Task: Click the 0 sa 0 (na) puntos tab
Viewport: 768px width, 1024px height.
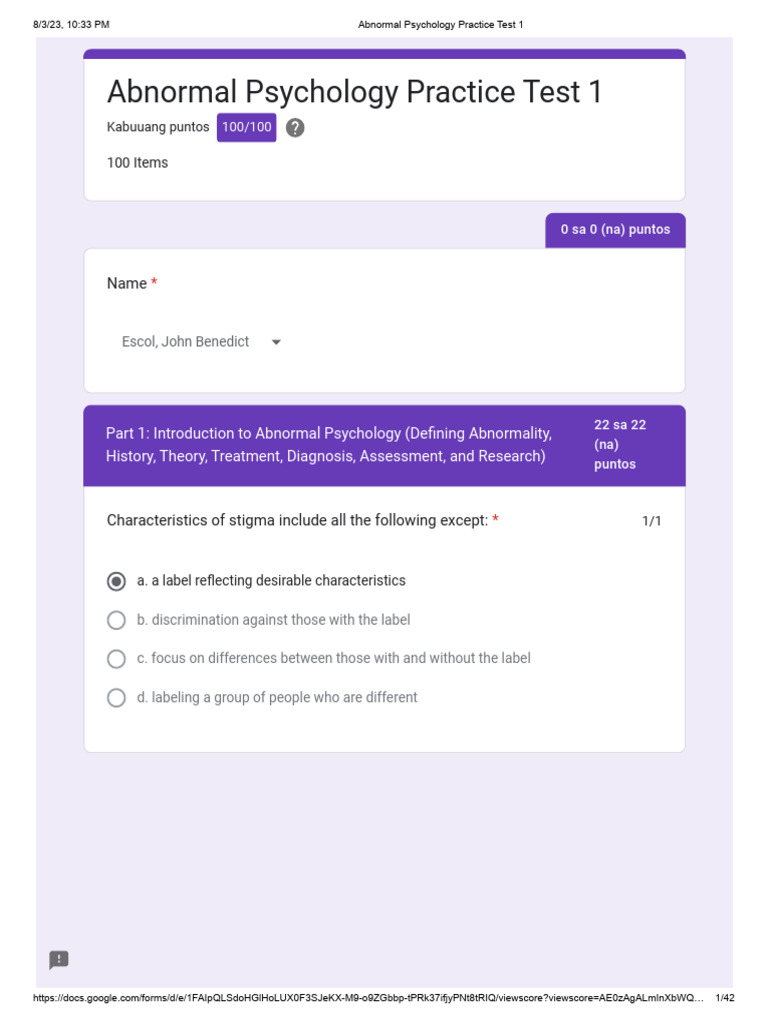Action: 615,230
